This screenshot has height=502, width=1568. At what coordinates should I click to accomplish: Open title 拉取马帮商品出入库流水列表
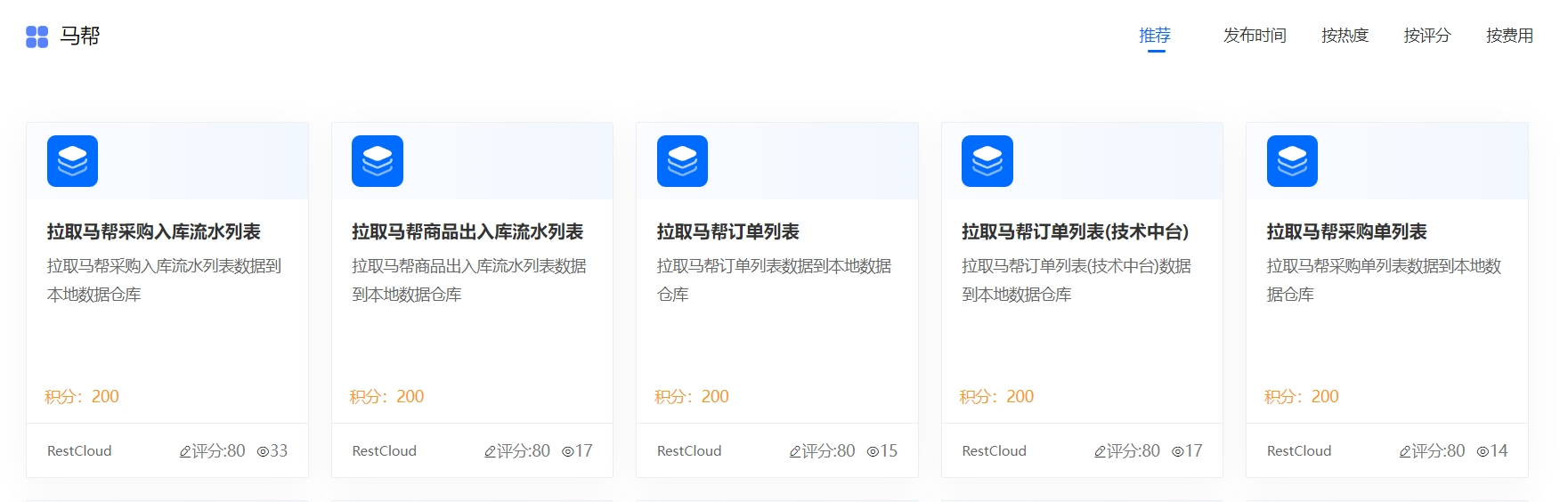point(467,232)
